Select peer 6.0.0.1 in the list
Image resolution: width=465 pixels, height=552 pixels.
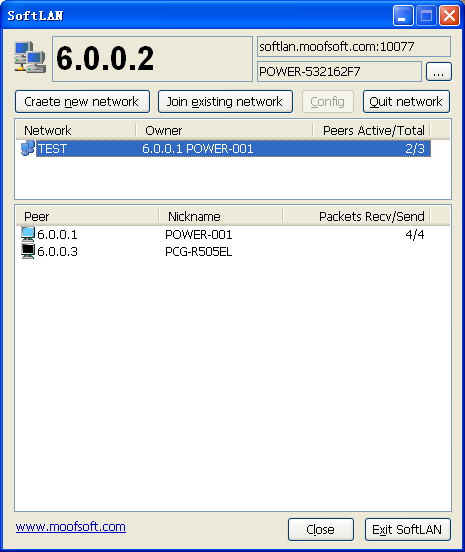pyautogui.click(x=57, y=234)
